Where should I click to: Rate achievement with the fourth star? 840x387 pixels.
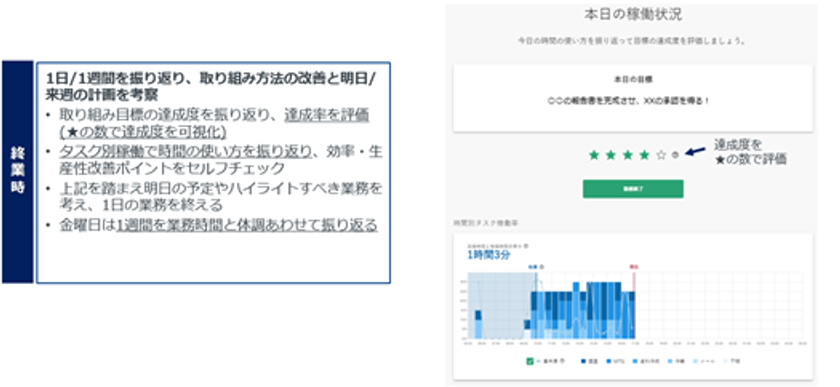click(644, 155)
